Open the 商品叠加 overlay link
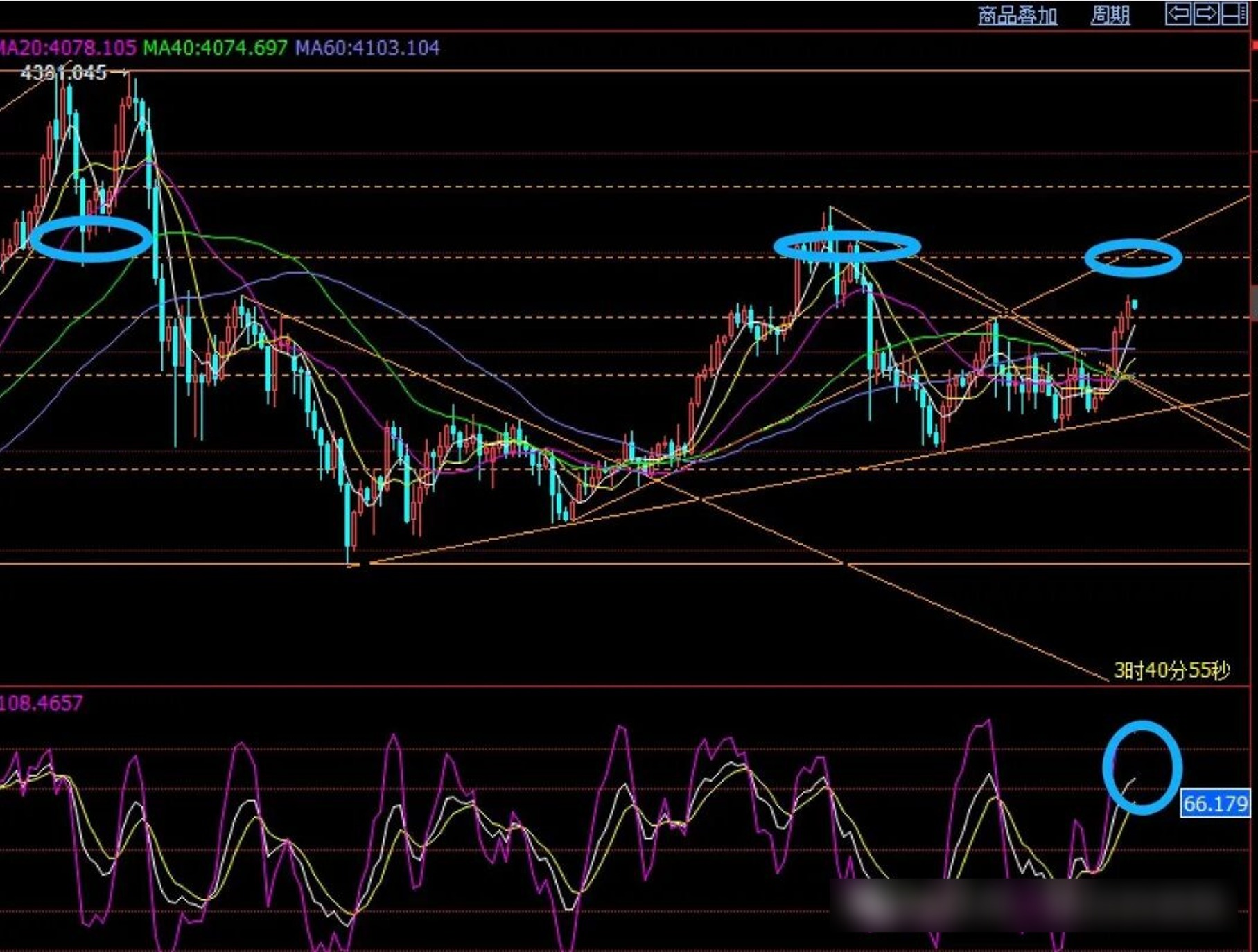Viewport: 1258px width, 952px height. 1017,15
